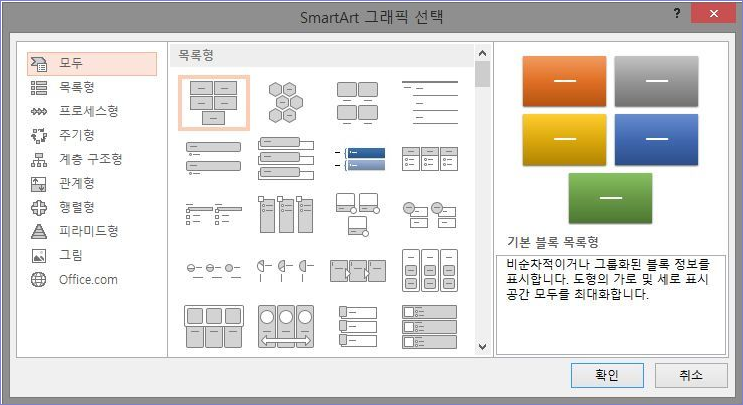Image resolution: width=743 pixels, height=405 pixels.
Task: Click the 목록형 gallery section header
Action: [x=322, y=55]
